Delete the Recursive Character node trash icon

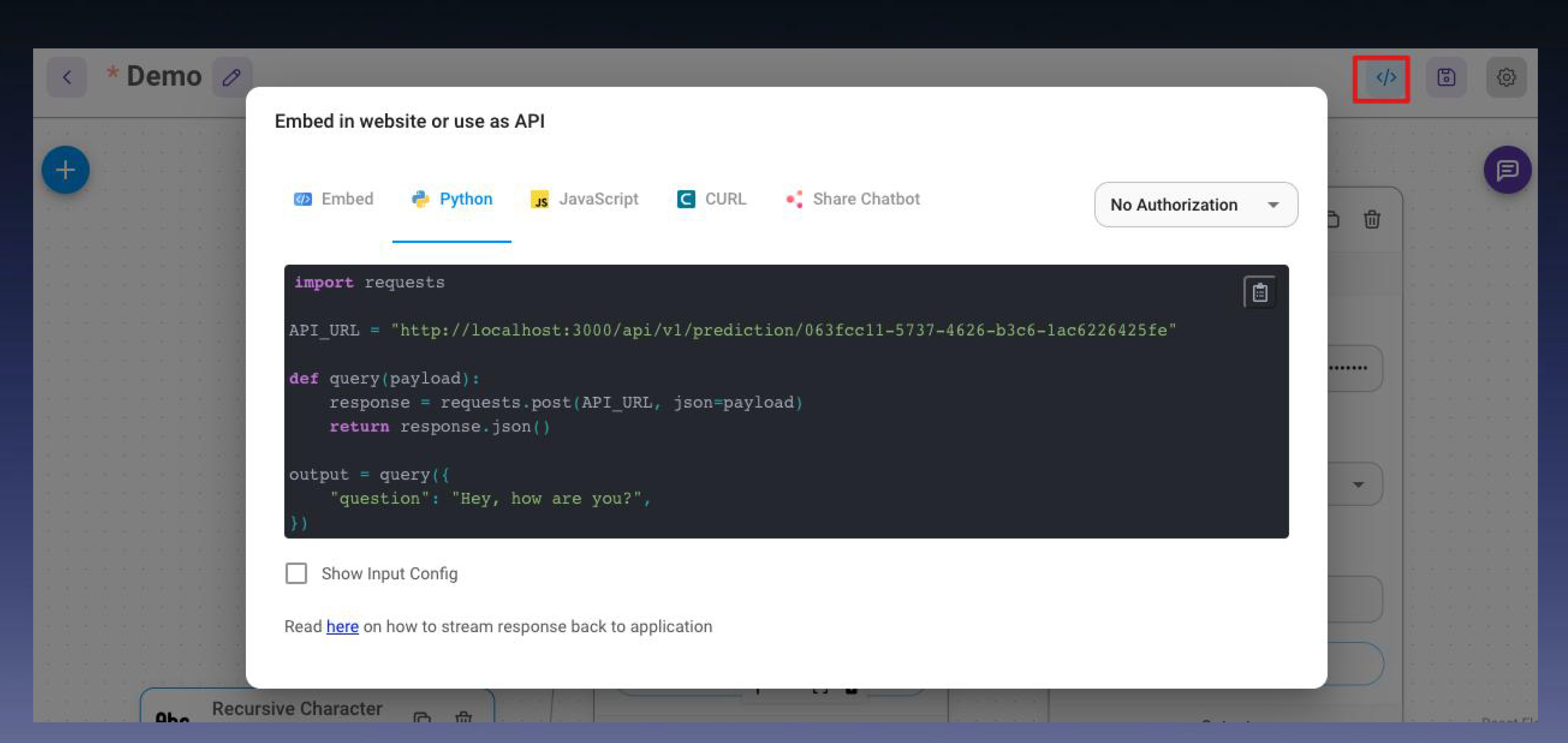pyautogui.click(x=463, y=717)
